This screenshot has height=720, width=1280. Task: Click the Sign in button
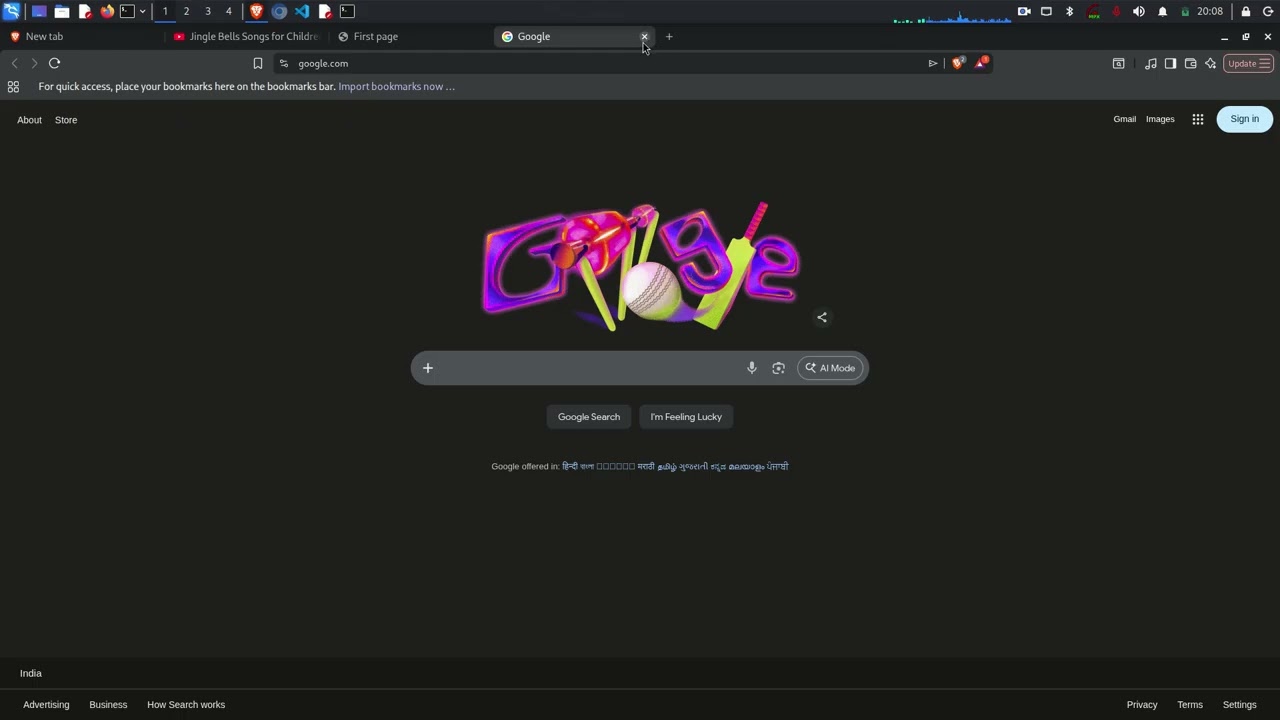click(x=1245, y=119)
